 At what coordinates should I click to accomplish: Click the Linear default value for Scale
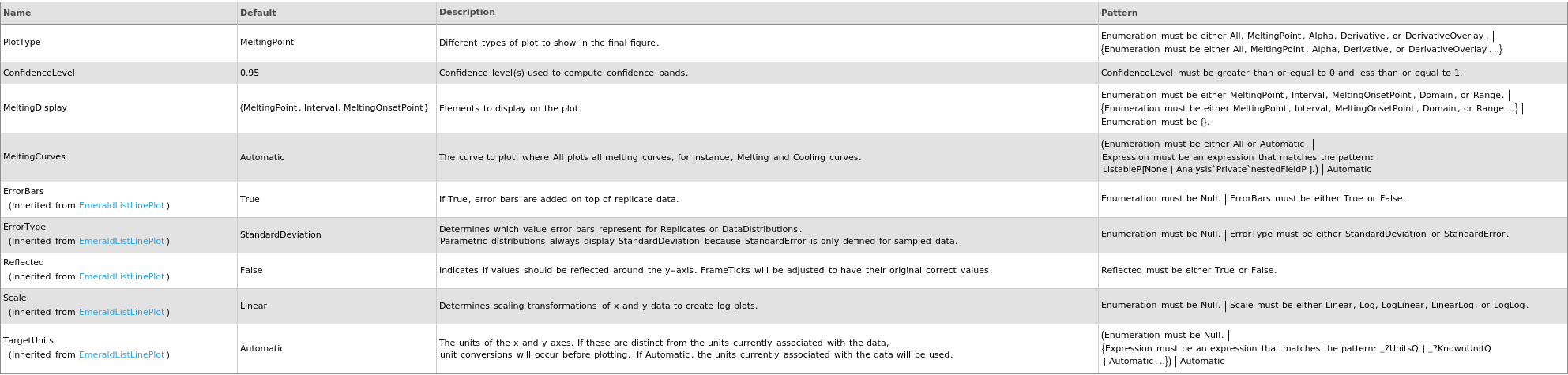254,306
